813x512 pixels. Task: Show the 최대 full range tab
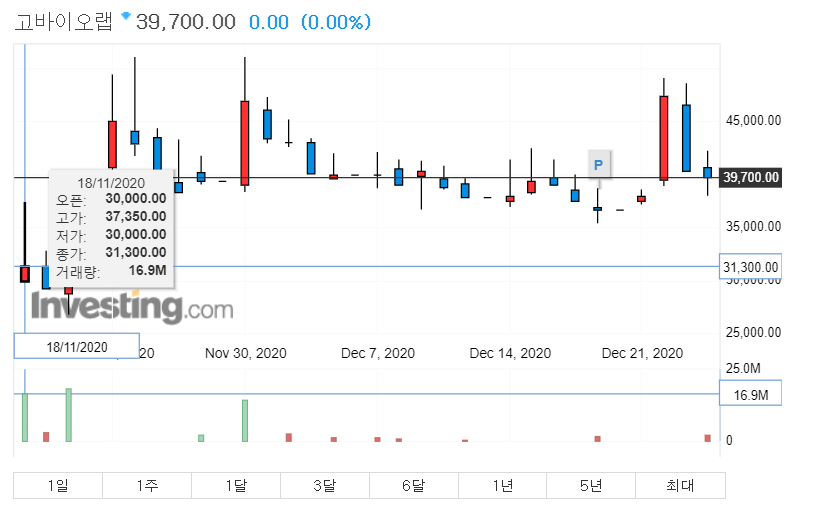point(680,486)
